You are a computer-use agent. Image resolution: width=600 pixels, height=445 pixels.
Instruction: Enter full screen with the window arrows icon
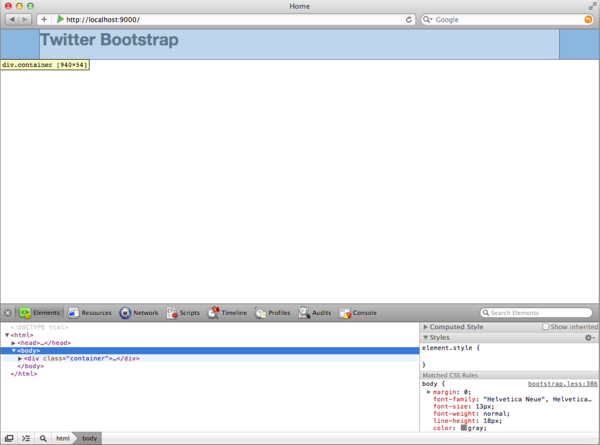pos(592,6)
